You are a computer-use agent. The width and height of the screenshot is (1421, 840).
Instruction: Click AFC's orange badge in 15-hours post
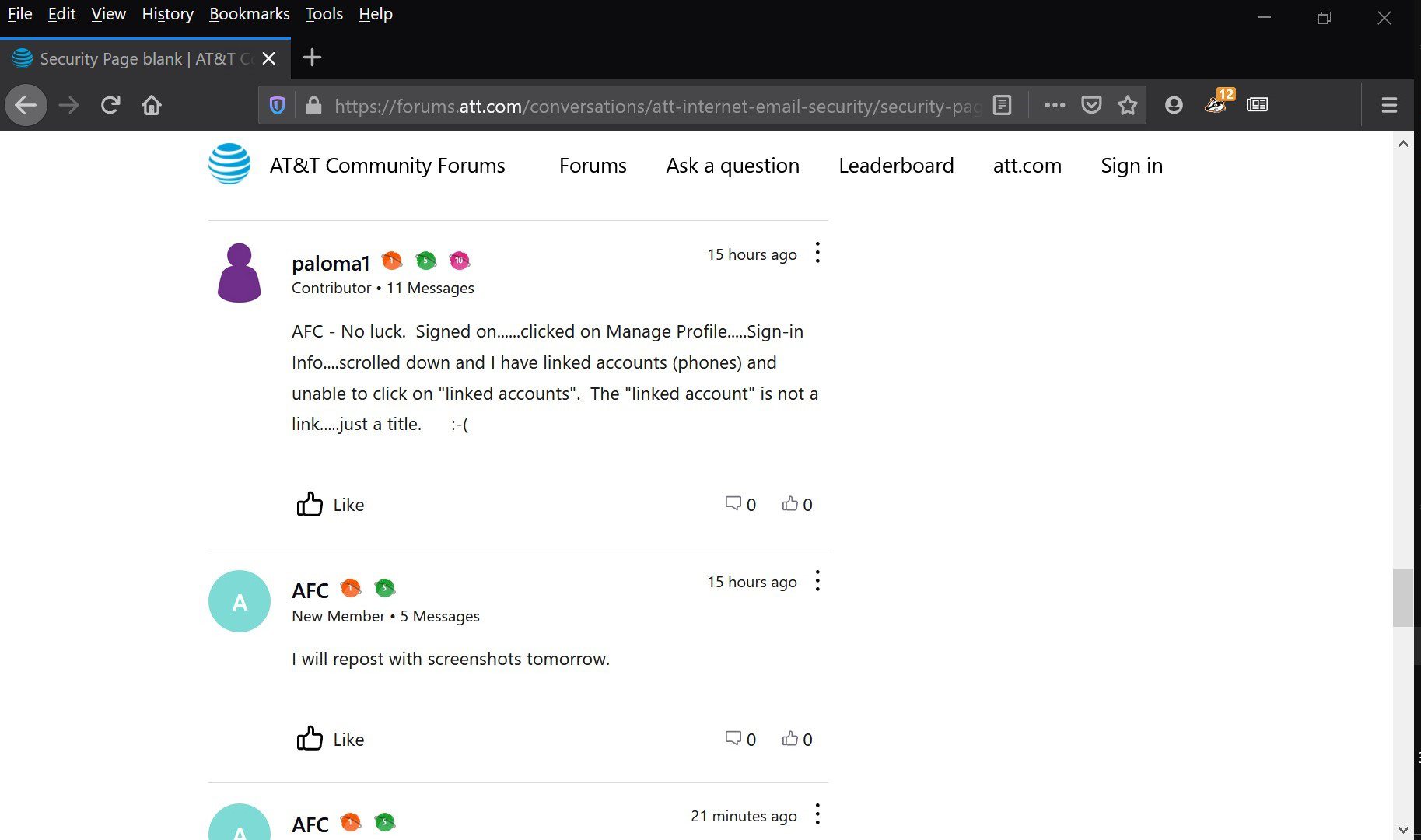click(x=351, y=588)
